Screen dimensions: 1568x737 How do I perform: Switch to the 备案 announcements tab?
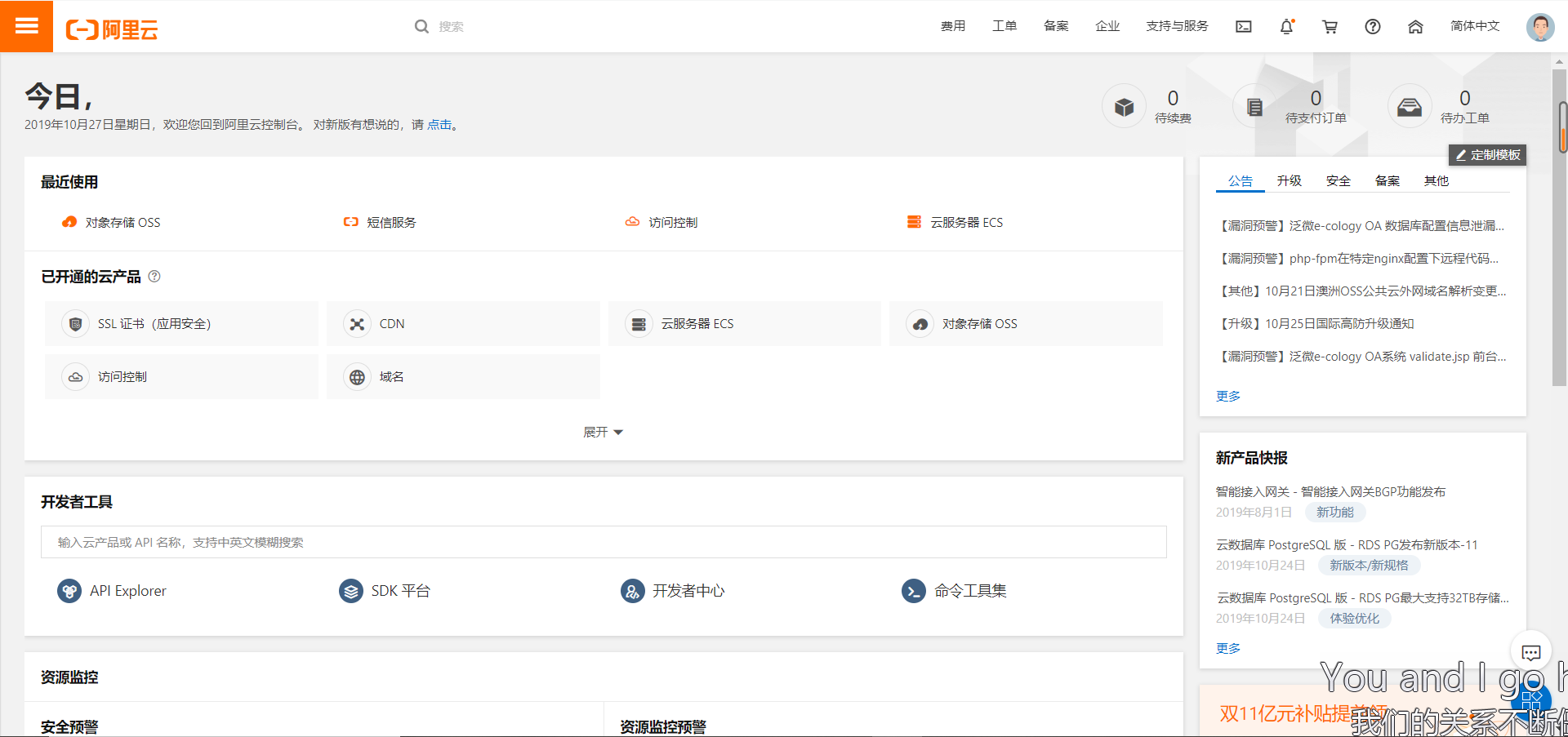tap(1388, 181)
